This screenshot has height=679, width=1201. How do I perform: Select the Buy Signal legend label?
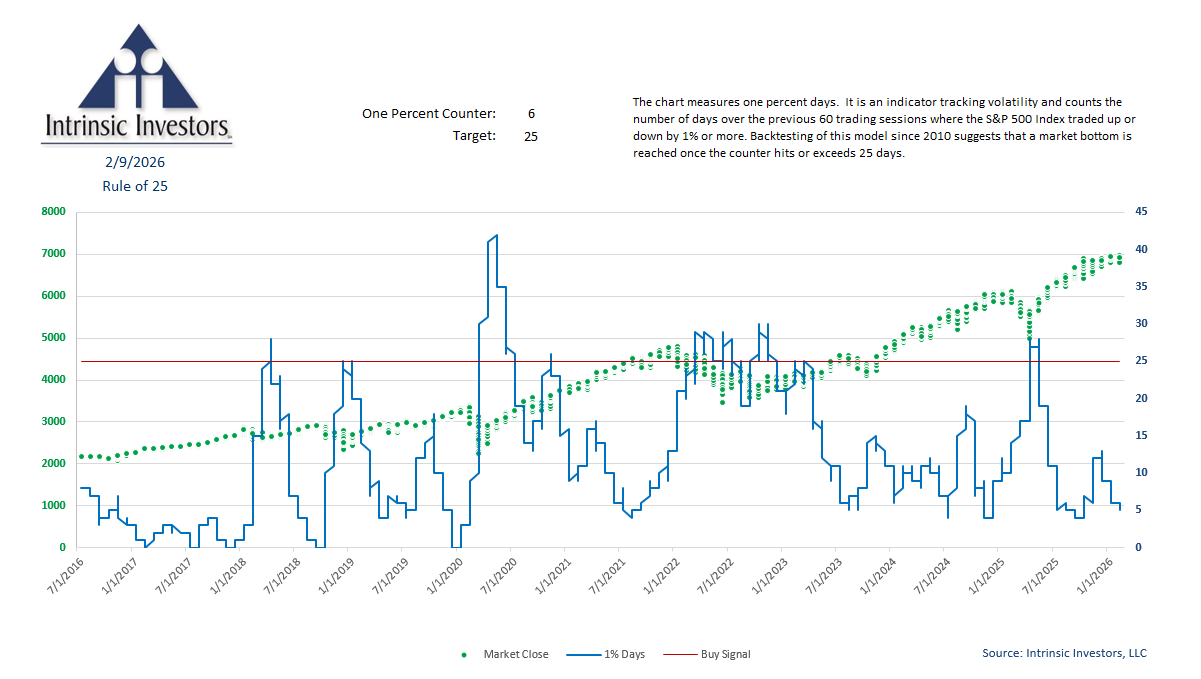pyautogui.click(x=727, y=655)
